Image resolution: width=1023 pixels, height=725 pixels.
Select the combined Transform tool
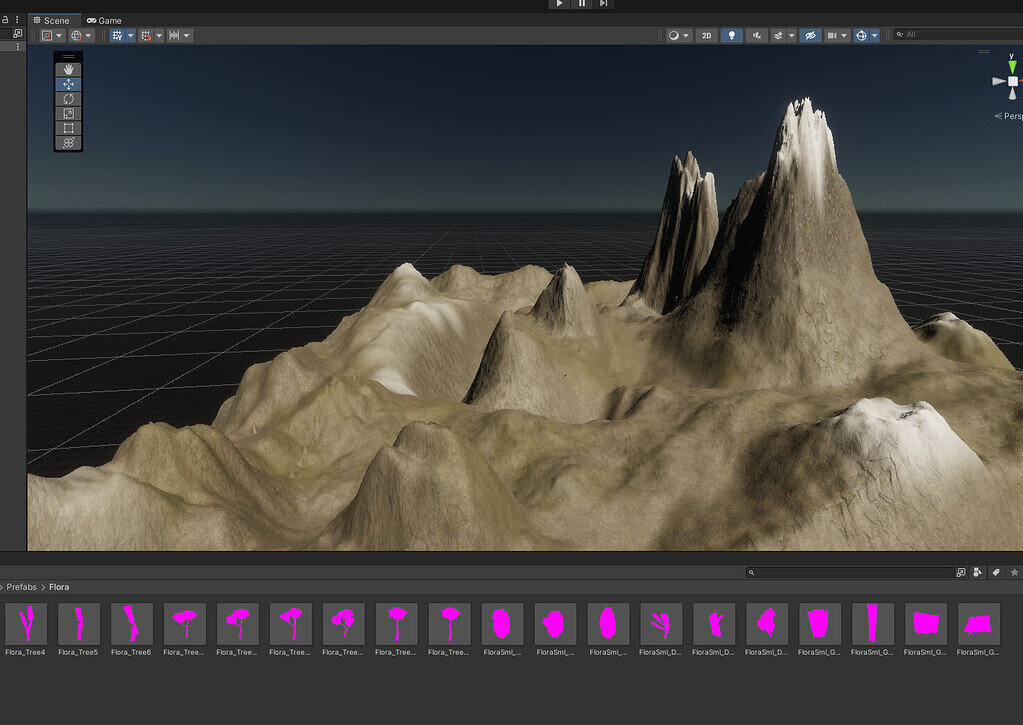click(68, 143)
